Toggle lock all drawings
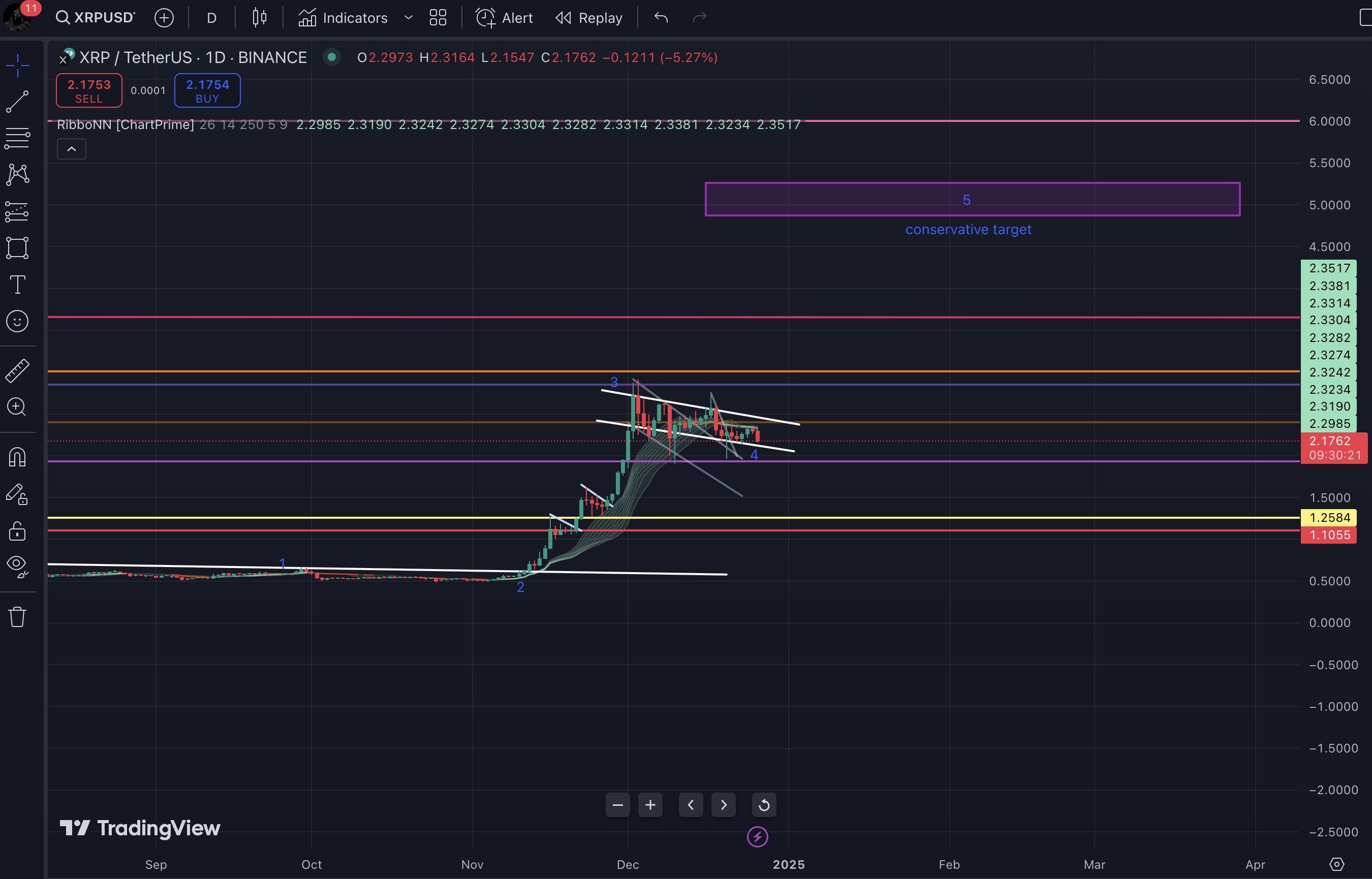Viewport: 1372px width, 879px height. click(17, 530)
